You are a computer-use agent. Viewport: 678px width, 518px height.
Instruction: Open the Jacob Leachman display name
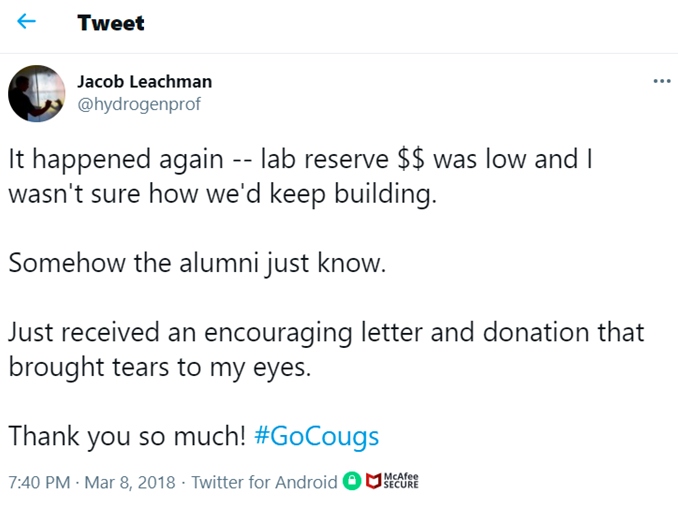tap(144, 81)
